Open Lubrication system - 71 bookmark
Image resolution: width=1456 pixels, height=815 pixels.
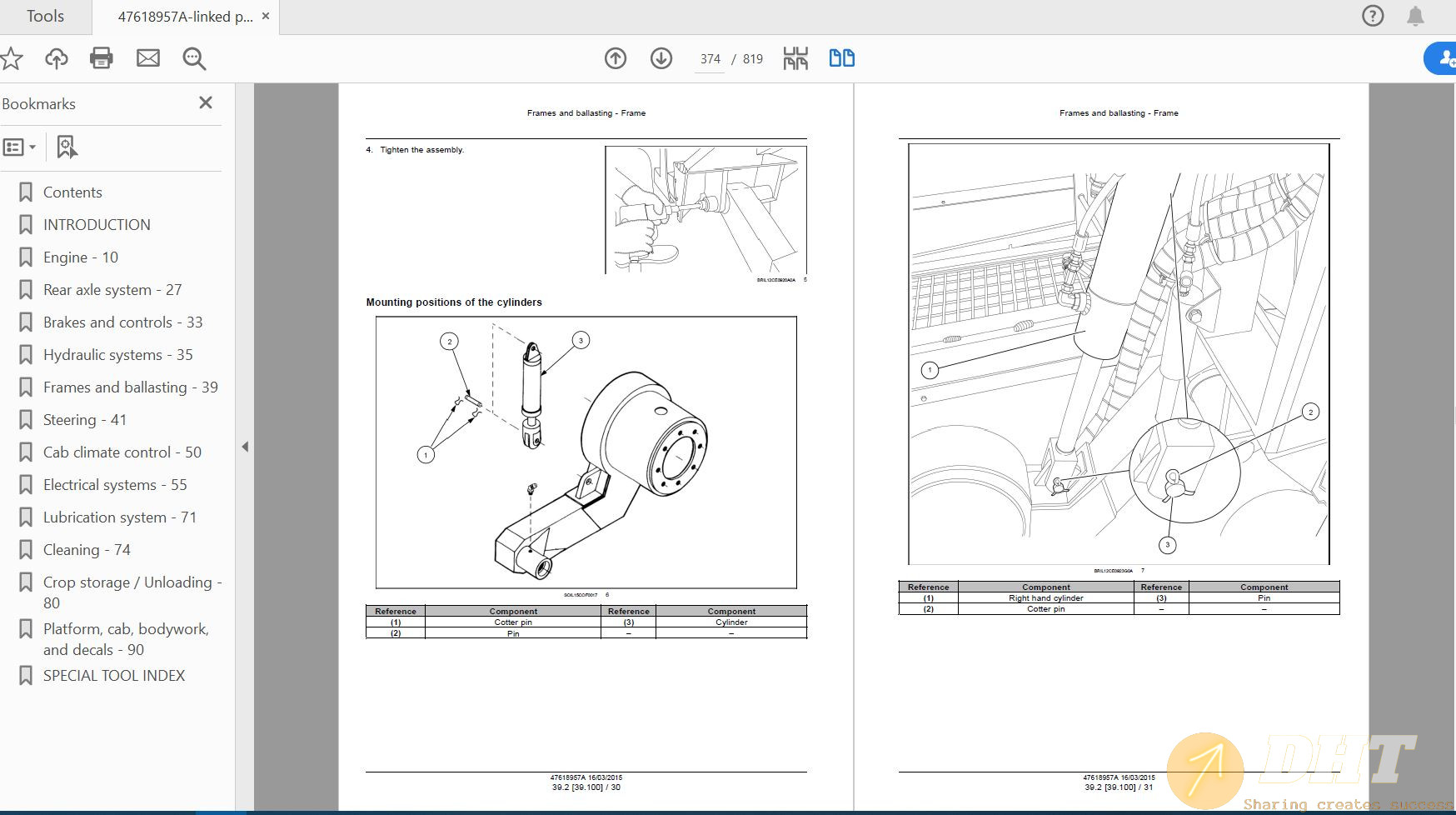coord(120,517)
